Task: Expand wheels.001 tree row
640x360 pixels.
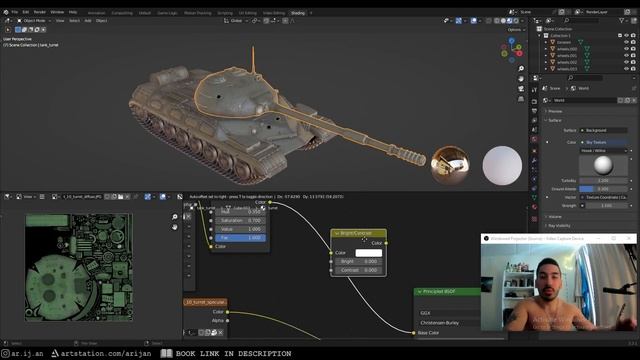Action: [546, 56]
